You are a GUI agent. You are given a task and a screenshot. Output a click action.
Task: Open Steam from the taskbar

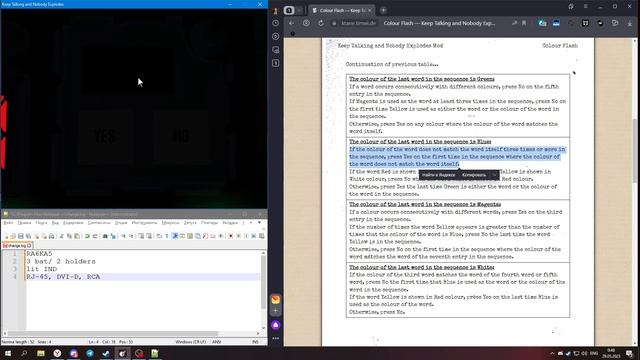(x=106, y=353)
